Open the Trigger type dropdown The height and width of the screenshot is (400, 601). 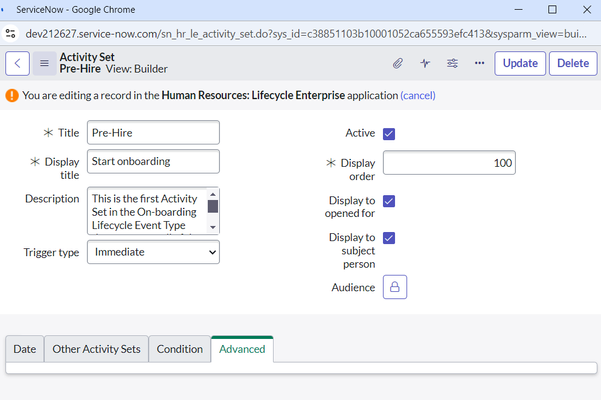[153, 252]
